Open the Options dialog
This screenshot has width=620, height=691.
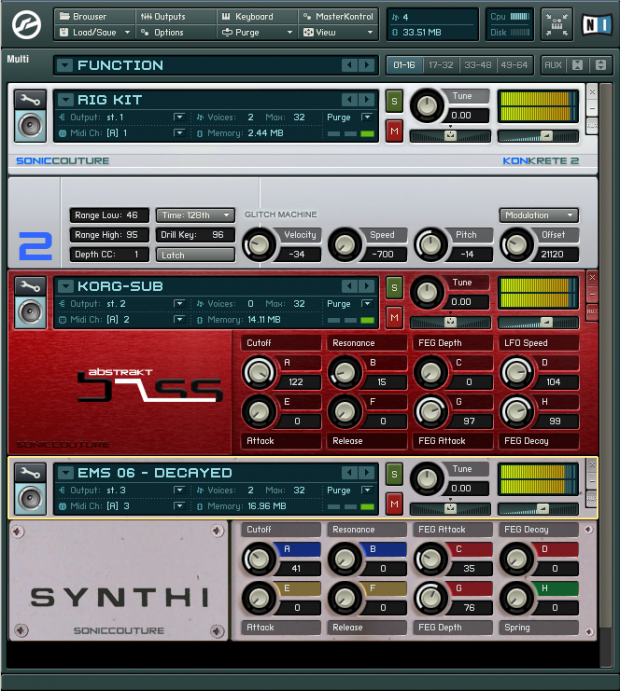[x=176, y=32]
